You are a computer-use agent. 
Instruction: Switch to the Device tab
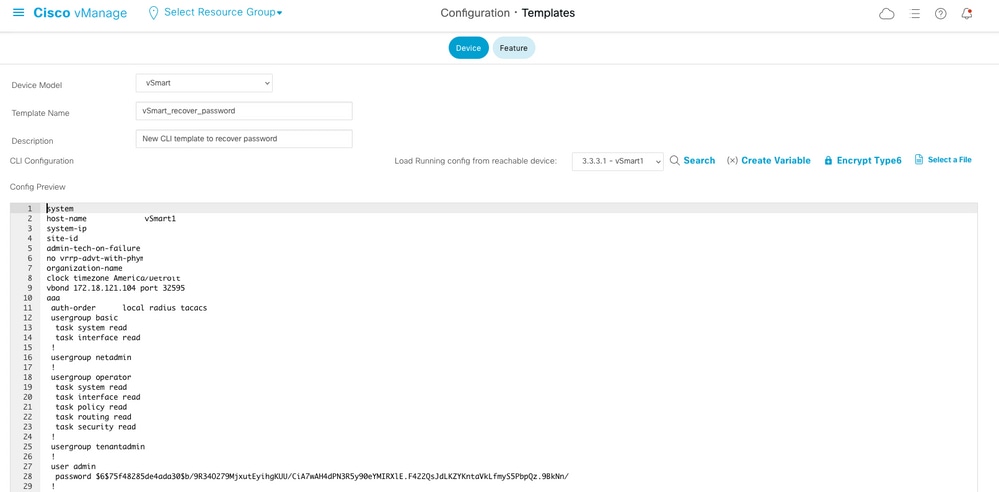pos(468,48)
